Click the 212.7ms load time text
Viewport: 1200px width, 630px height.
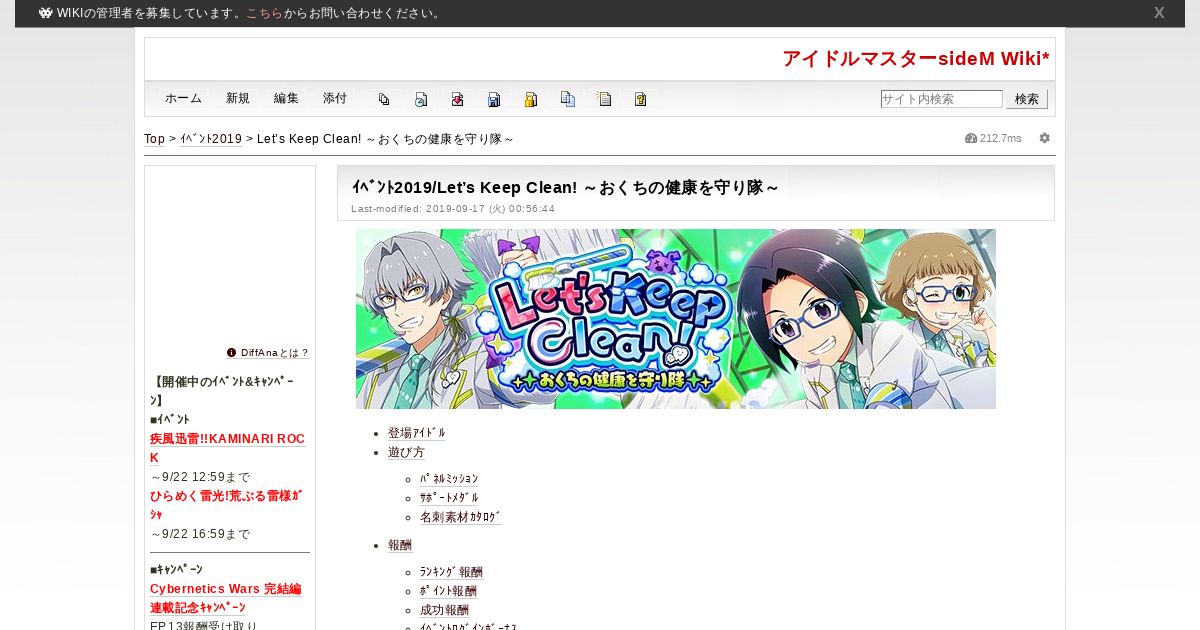(x=1001, y=138)
